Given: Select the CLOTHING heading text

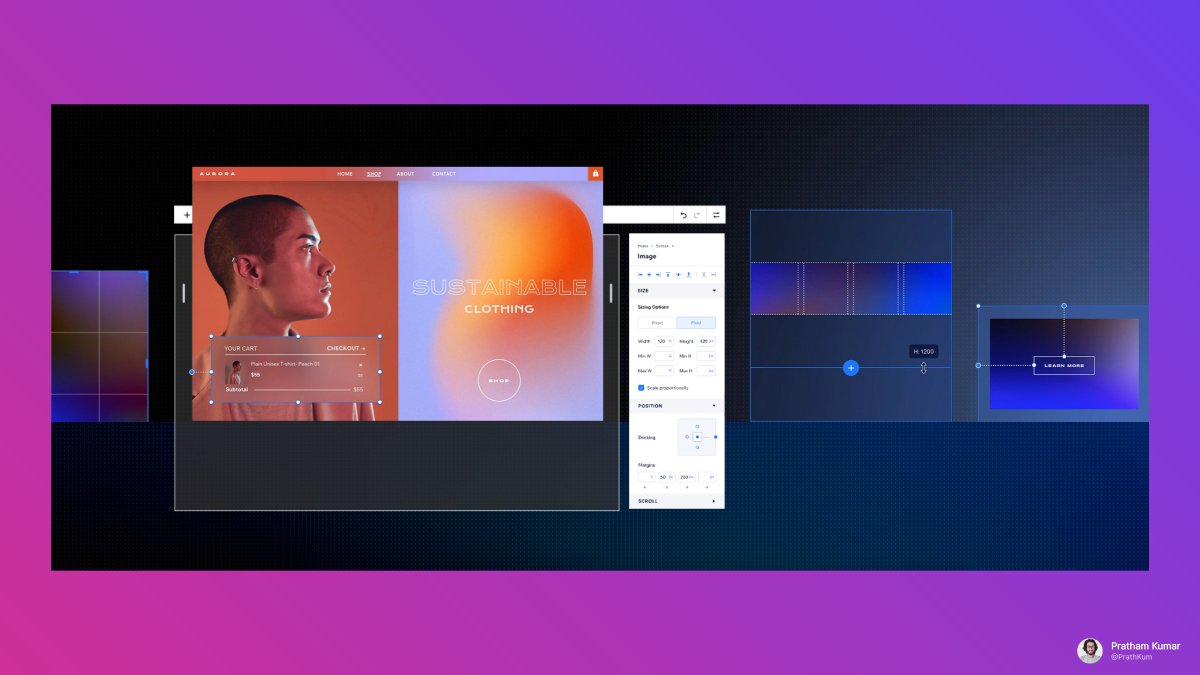Looking at the screenshot, I should tap(499, 310).
